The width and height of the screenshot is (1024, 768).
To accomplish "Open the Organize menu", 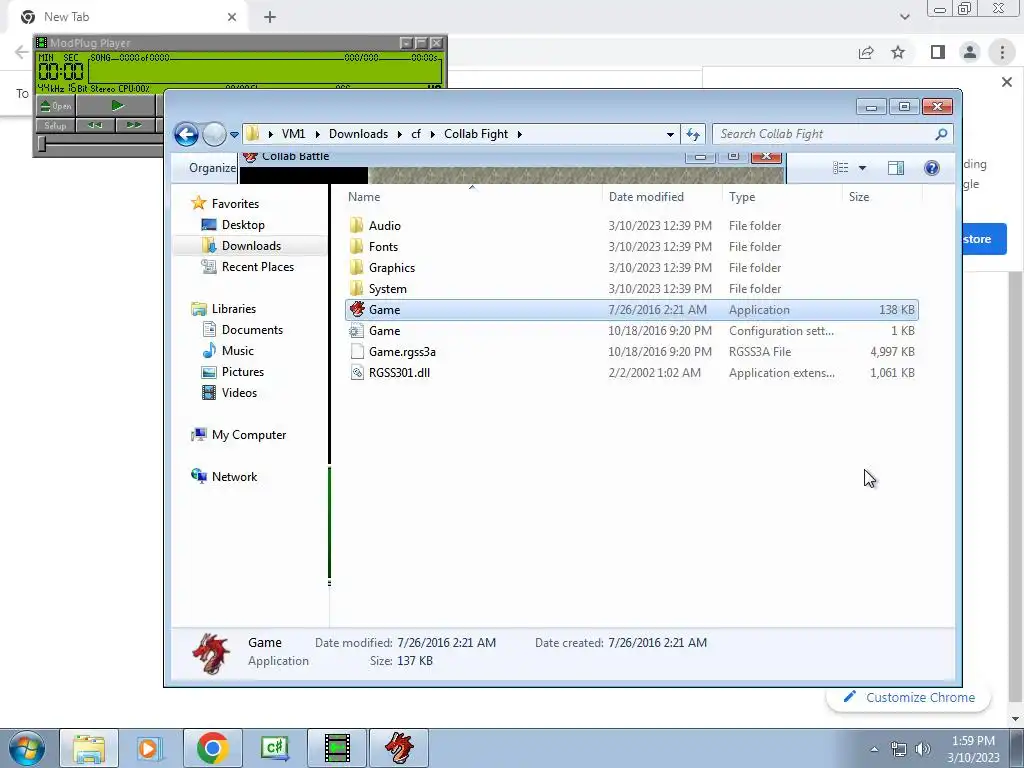I will tap(212, 168).
